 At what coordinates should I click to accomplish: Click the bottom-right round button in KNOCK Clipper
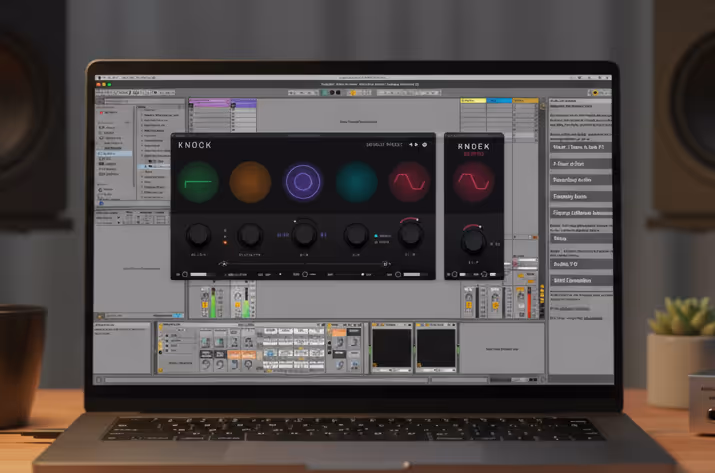click(x=484, y=275)
